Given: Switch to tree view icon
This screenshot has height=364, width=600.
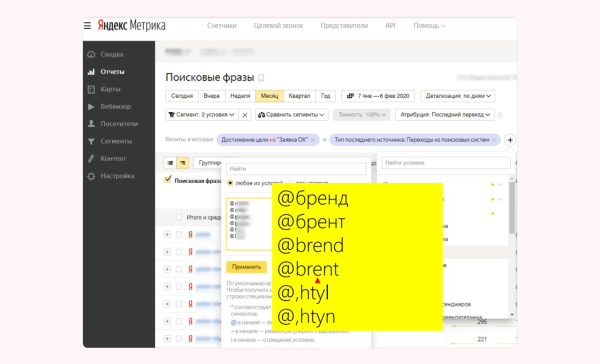Looking at the screenshot, I should (x=183, y=163).
